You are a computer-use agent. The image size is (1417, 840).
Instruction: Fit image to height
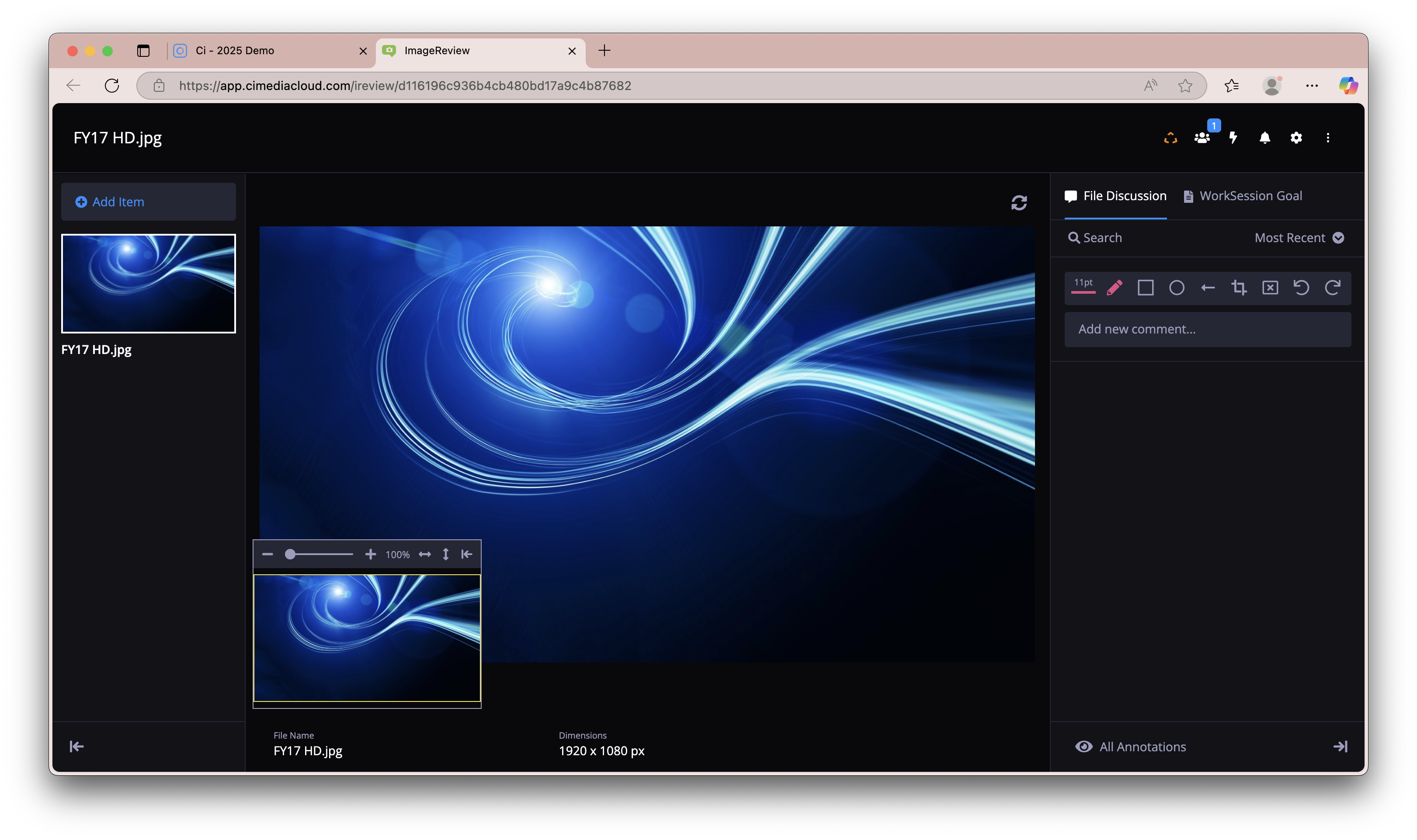coord(445,554)
